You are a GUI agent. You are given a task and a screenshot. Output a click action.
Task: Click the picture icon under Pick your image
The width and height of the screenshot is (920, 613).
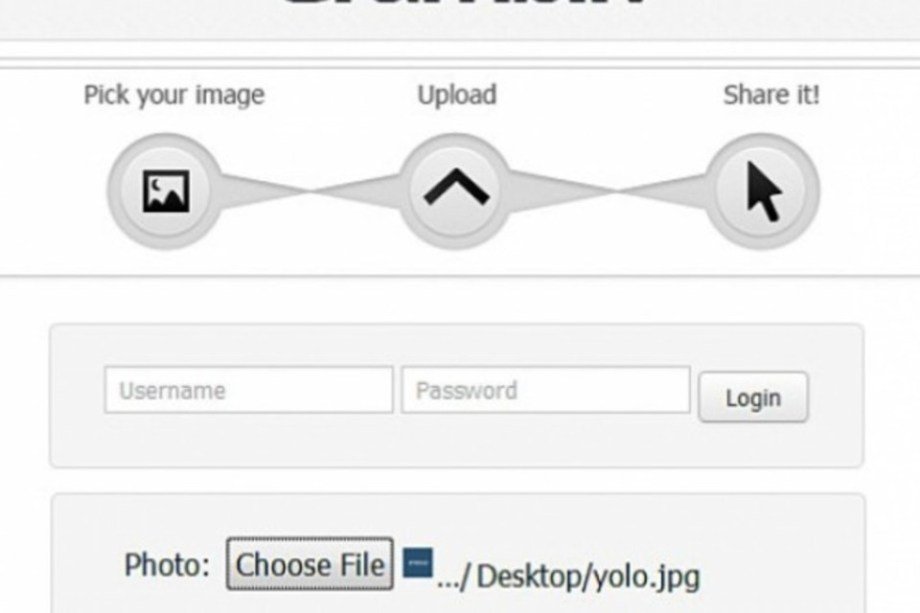pyautogui.click(x=166, y=191)
